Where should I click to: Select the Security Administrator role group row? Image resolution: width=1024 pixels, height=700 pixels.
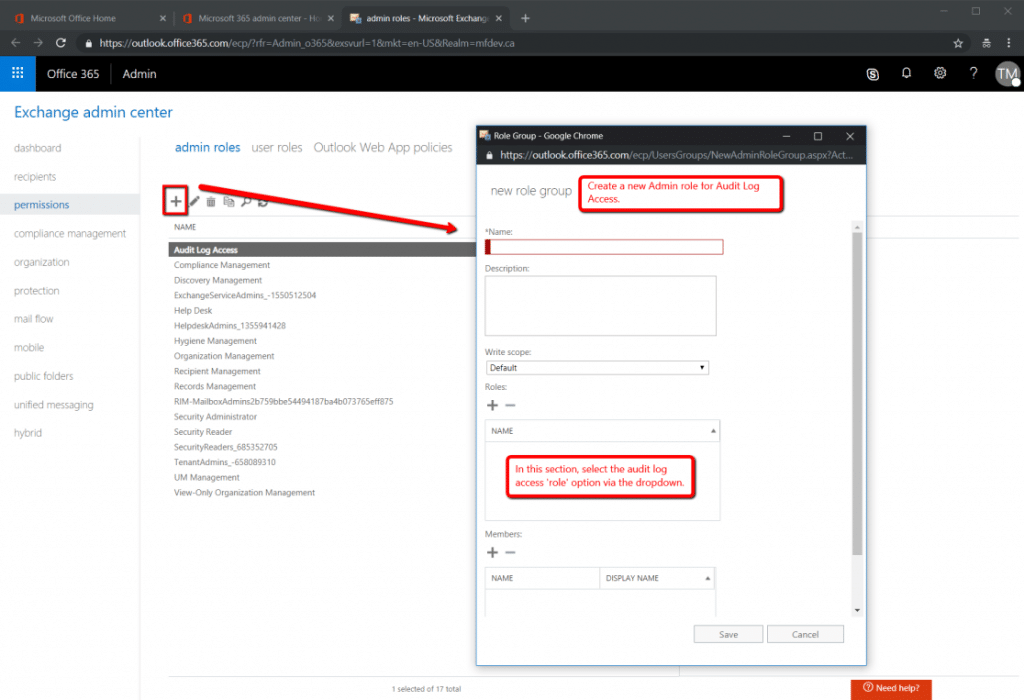[x=322, y=417]
